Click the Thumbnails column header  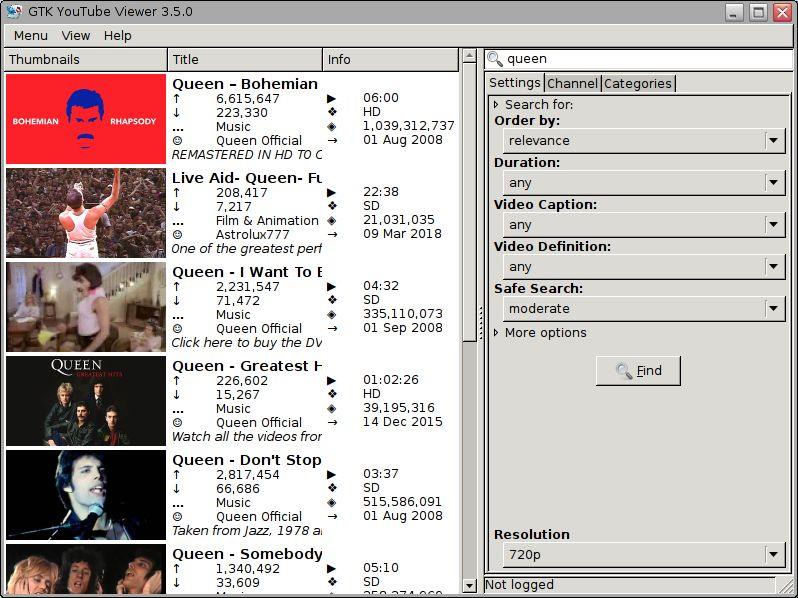click(86, 60)
